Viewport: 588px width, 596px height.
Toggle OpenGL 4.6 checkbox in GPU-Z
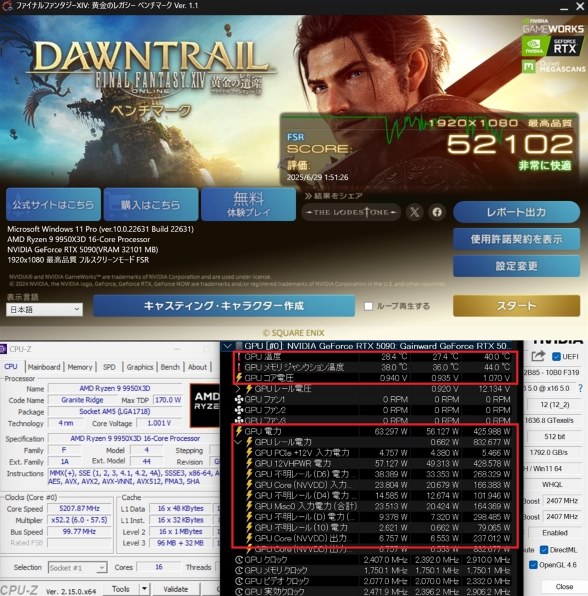[x=533, y=565]
